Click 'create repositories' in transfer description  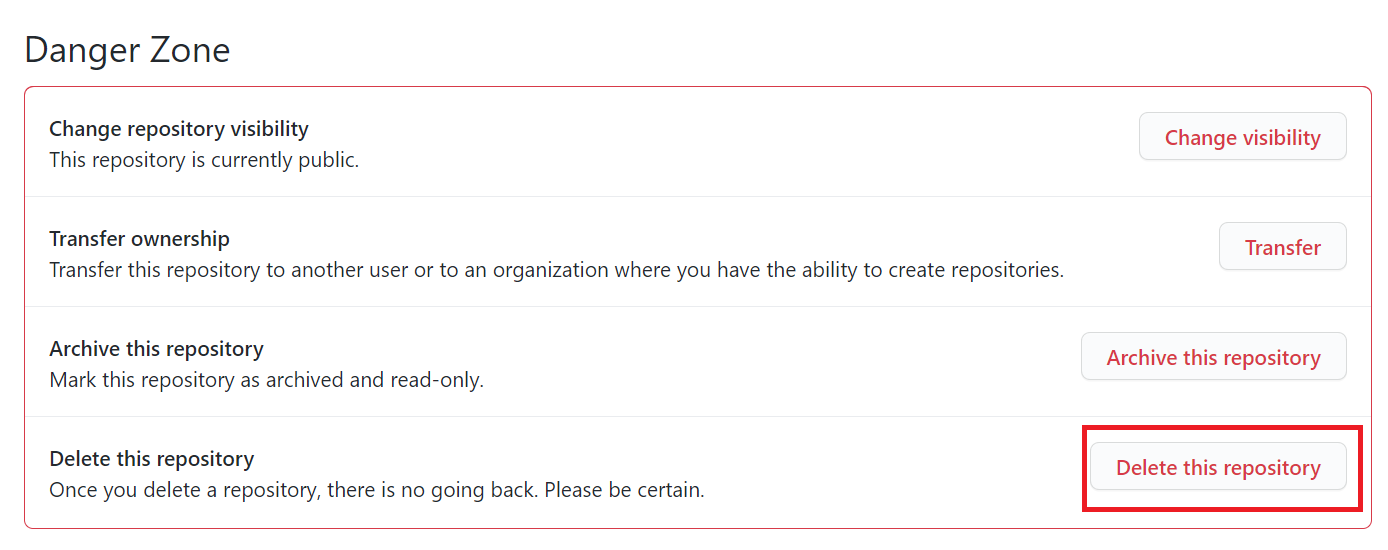[x=973, y=270]
